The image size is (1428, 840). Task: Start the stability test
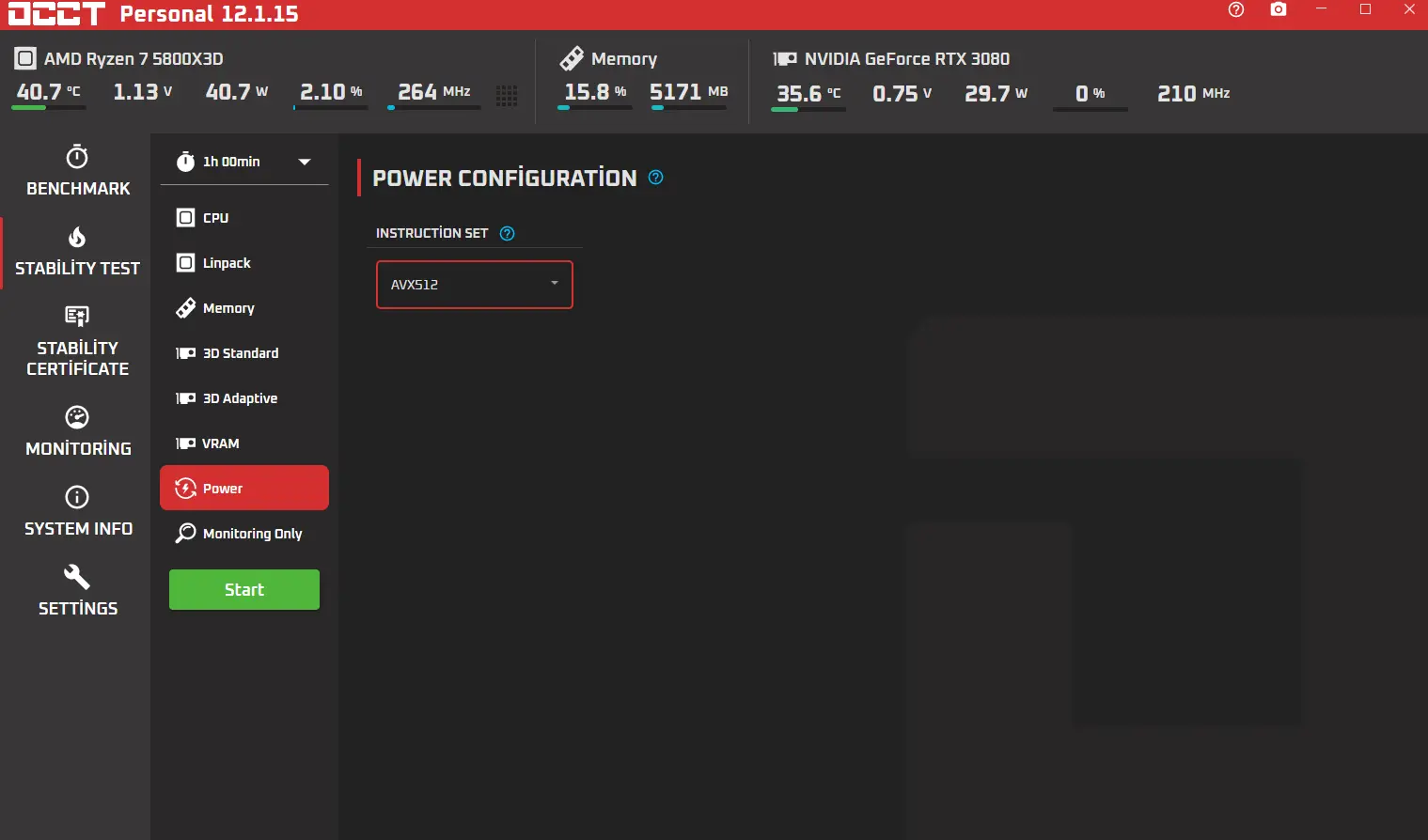[244, 590]
